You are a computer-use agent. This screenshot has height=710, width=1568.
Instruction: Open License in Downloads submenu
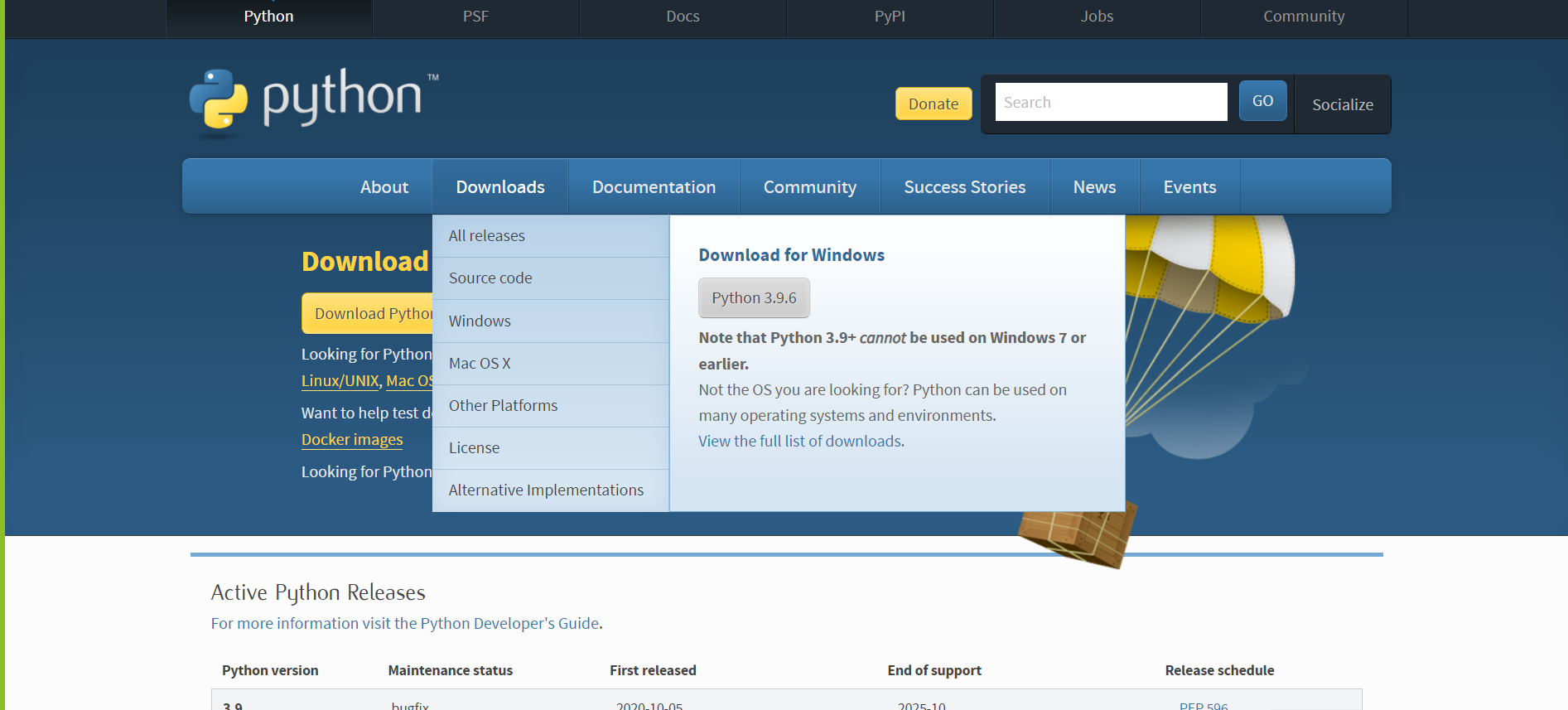click(x=551, y=448)
